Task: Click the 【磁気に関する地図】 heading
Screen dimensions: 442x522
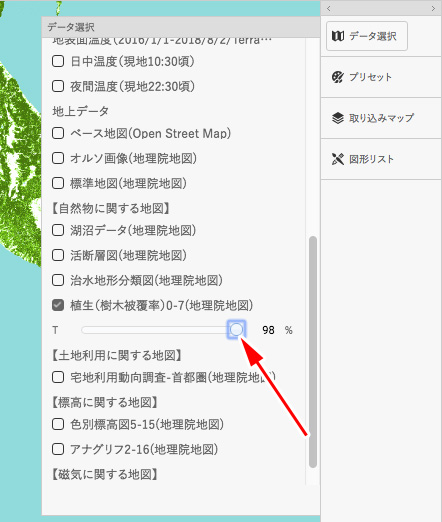Action: point(104,474)
